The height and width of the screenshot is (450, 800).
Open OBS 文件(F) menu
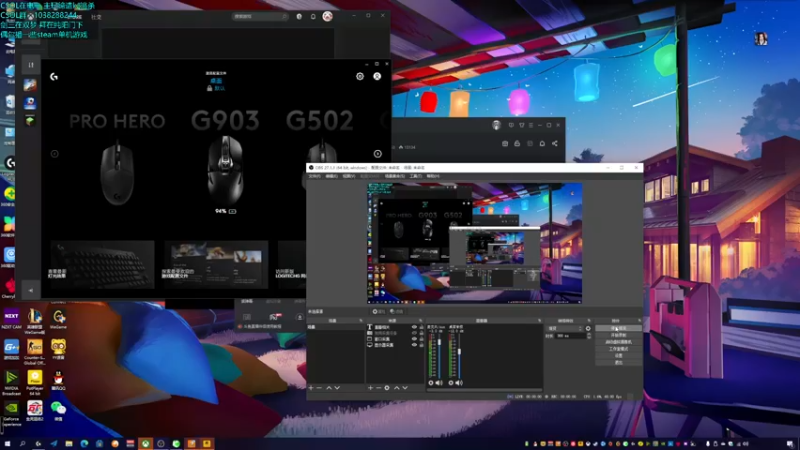315,176
